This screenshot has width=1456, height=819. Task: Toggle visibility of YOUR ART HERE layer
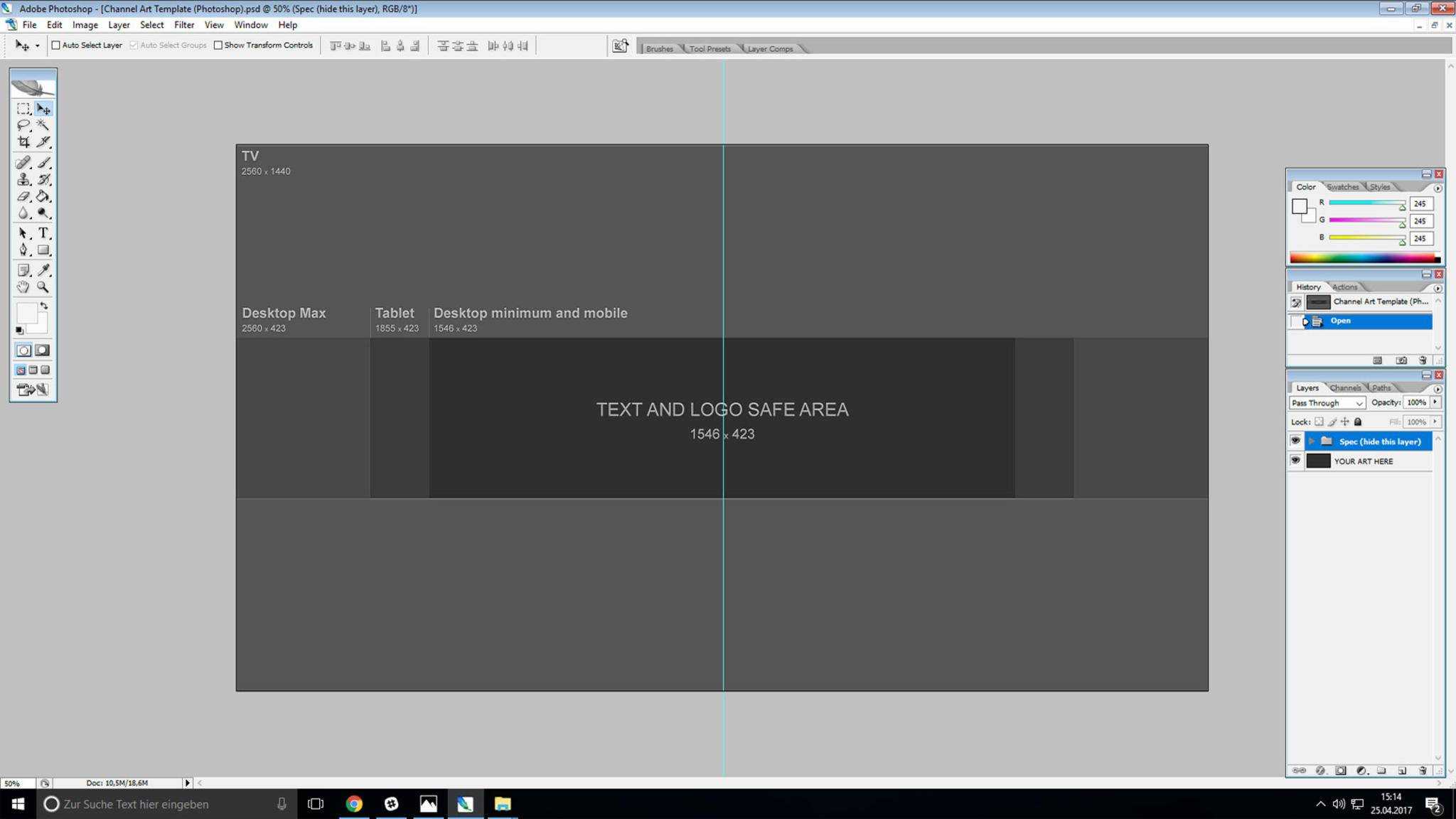pyautogui.click(x=1295, y=461)
